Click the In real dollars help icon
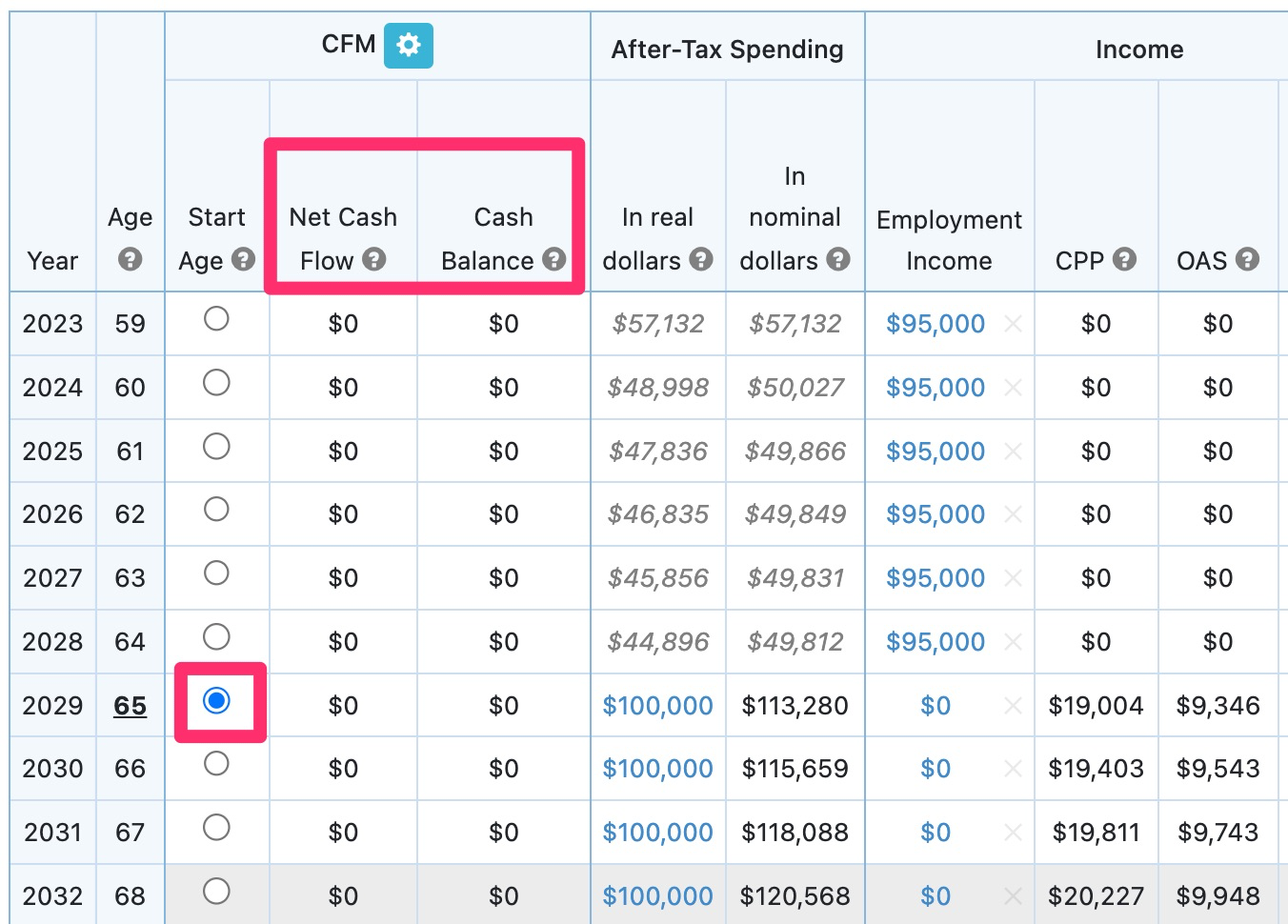This screenshot has height=924, width=1288. tap(701, 260)
